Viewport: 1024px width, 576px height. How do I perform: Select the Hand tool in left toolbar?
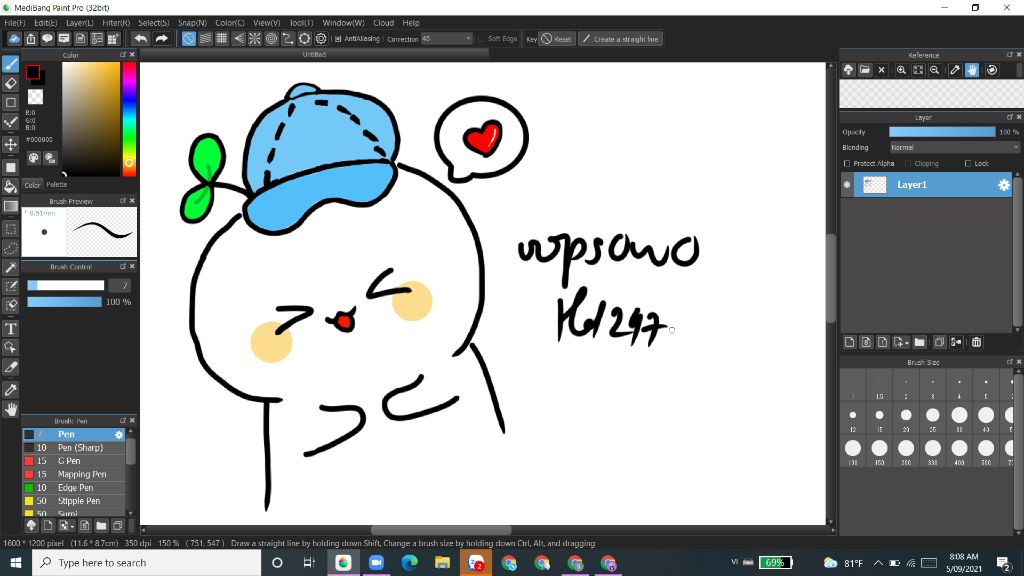tap(10, 409)
